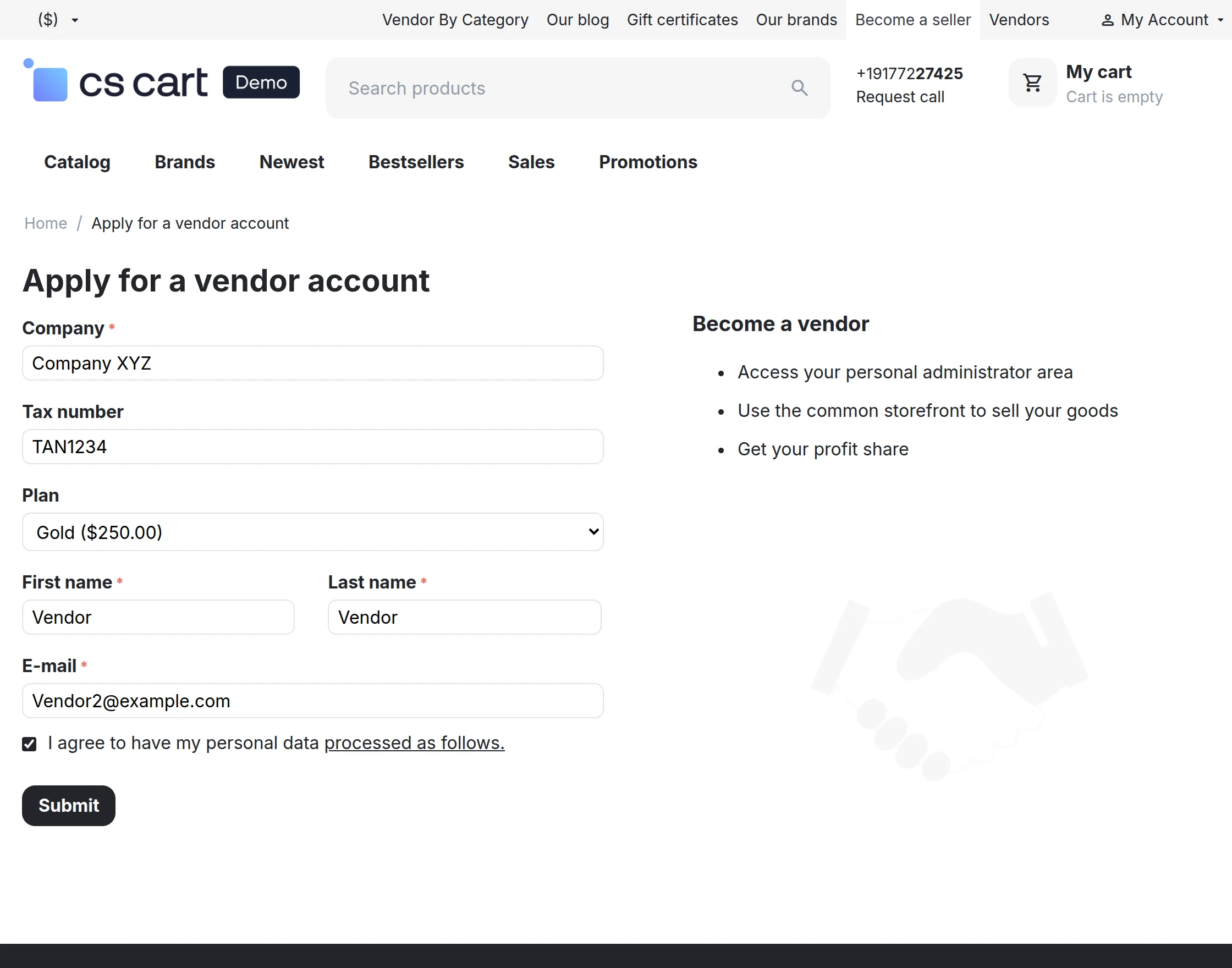Open Gift certificates page
This screenshot has height=968, width=1232.
tap(683, 20)
